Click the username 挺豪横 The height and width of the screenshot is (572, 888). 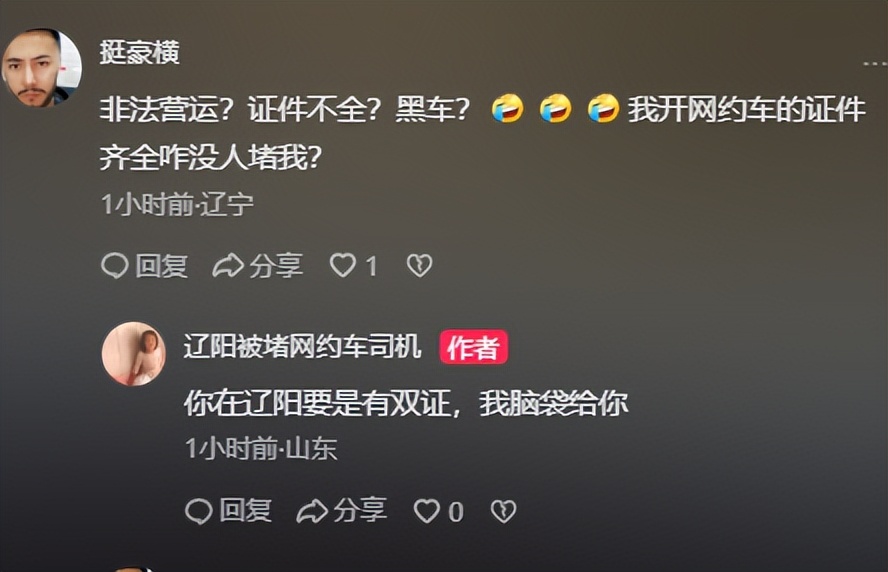140,53
